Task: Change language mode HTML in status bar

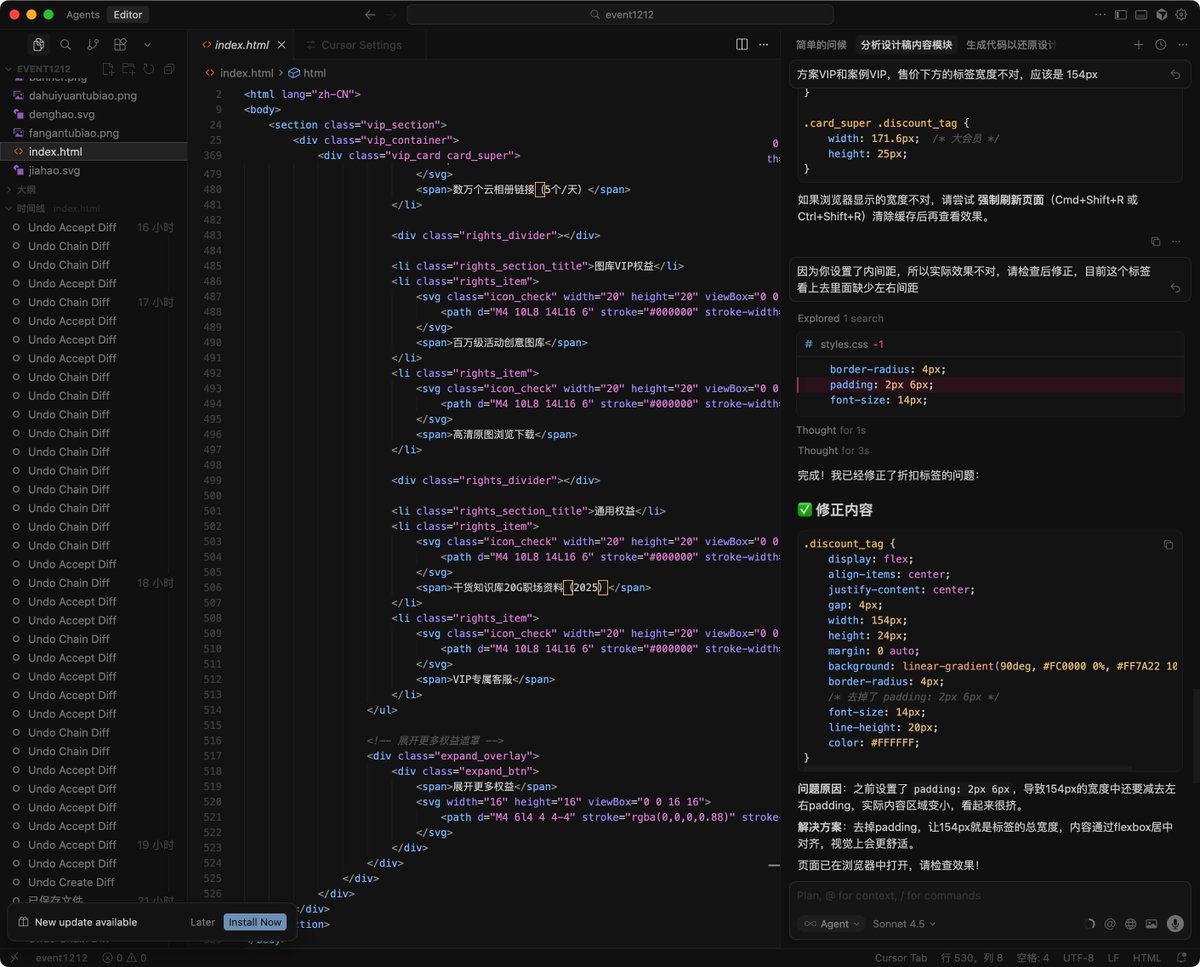Action: click(x=1146, y=957)
